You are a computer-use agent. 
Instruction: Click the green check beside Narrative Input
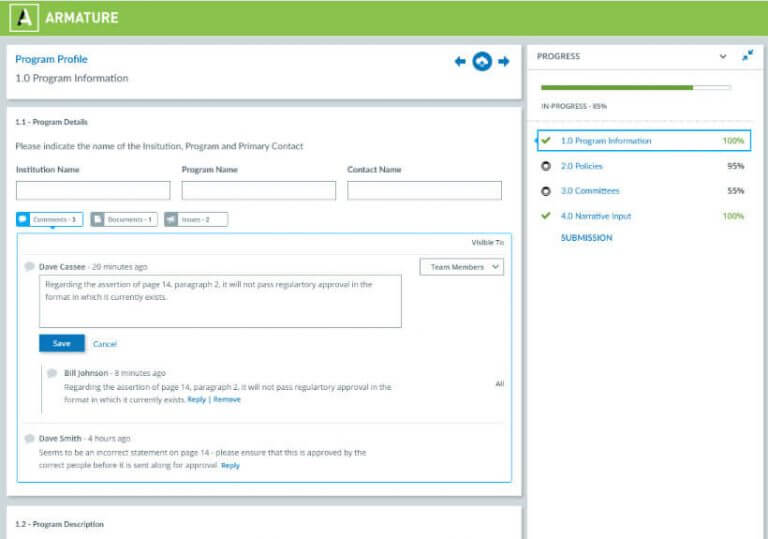[546, 216]
